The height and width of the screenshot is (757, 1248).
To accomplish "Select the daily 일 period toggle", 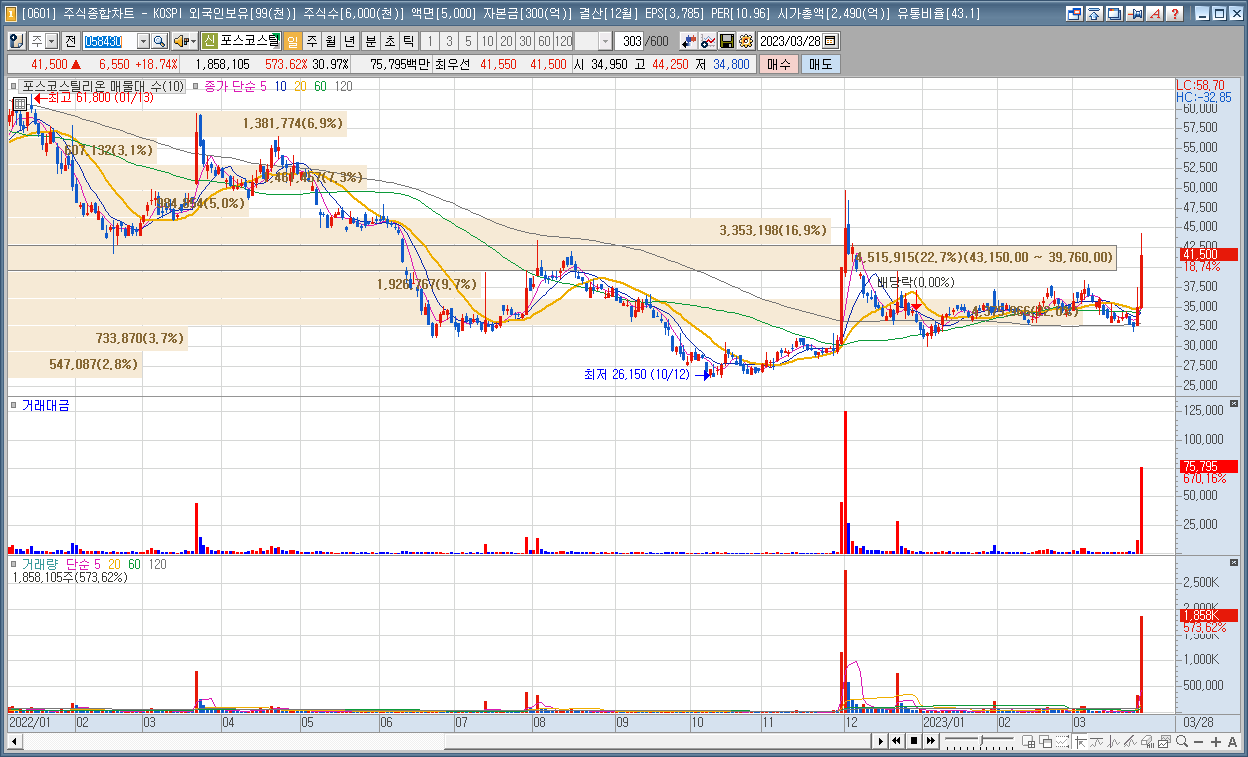I will pyautogui.click(x=292, y=41).
